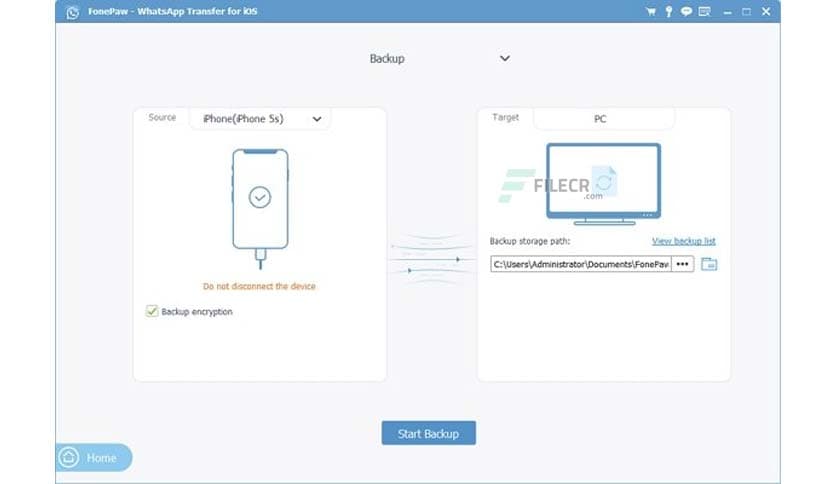Click the 'Do not disconnect the device' text
The image size is (836, 484).
tap(259, 286)
